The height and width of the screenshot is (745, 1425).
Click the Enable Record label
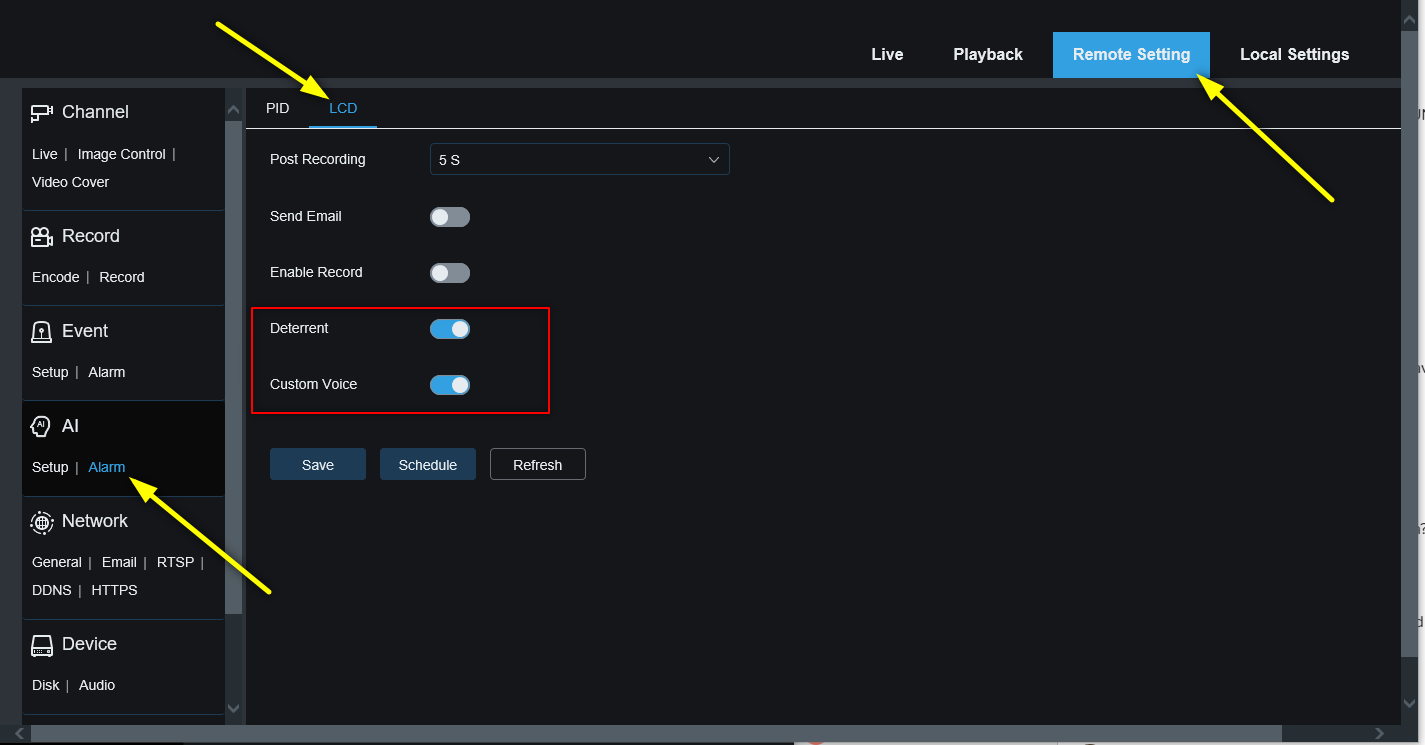pyautogui.click(x=316, y=272)
